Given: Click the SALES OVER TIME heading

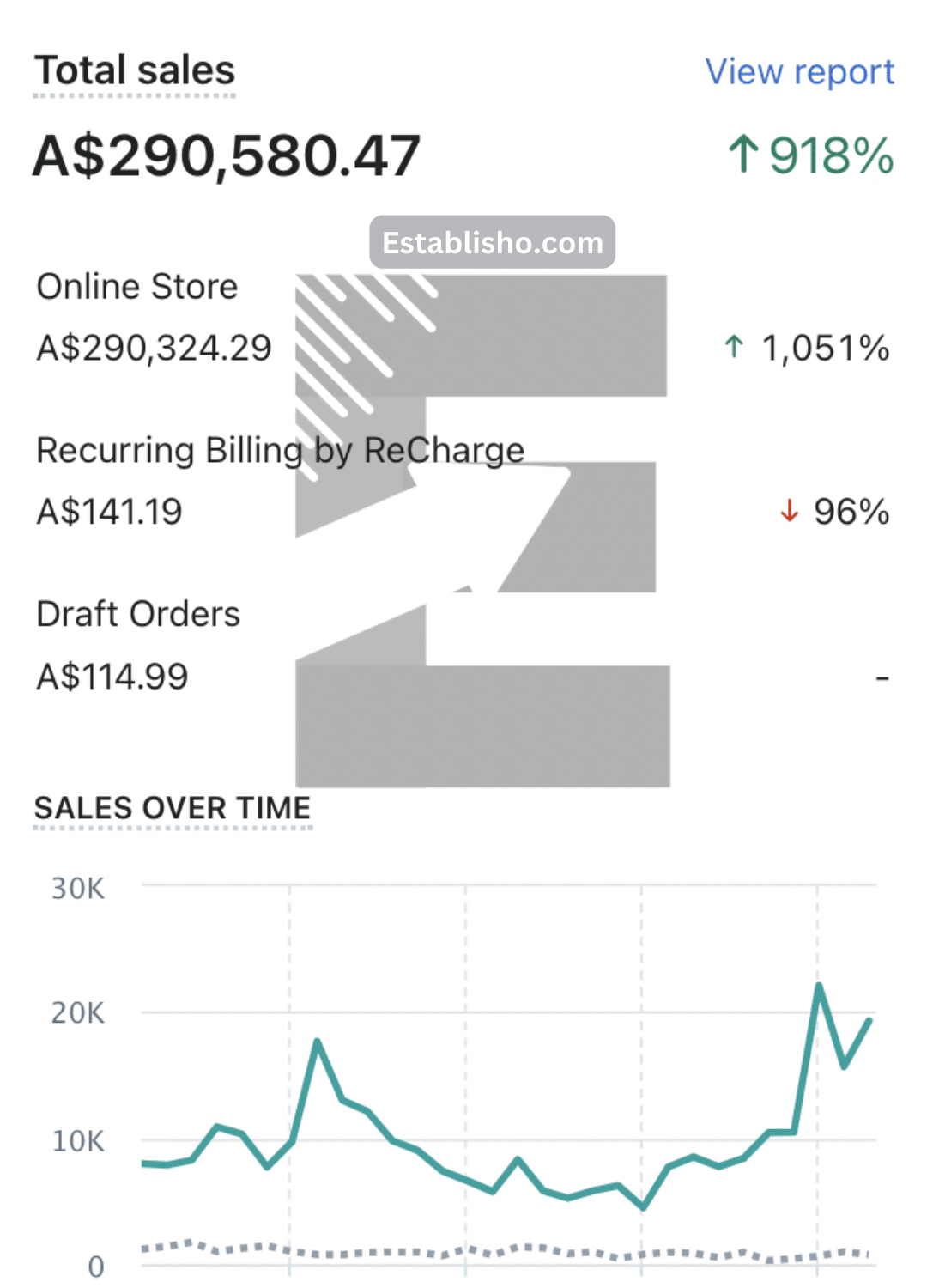Looking at the screenshot, I should point(173,808).
